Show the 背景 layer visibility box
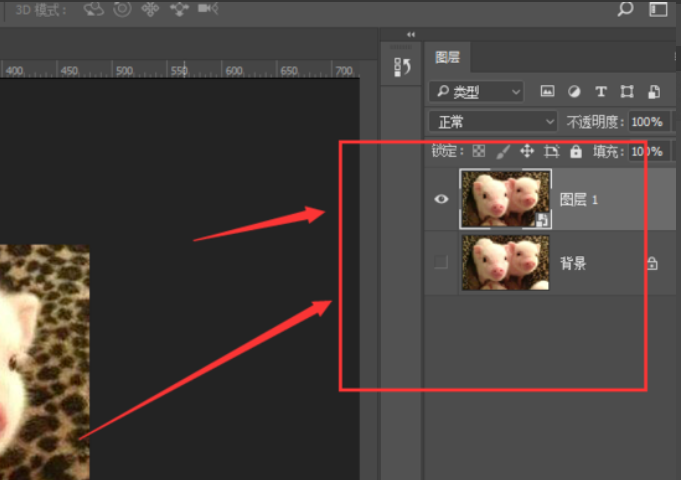681x480 pixels. point(441,262)
